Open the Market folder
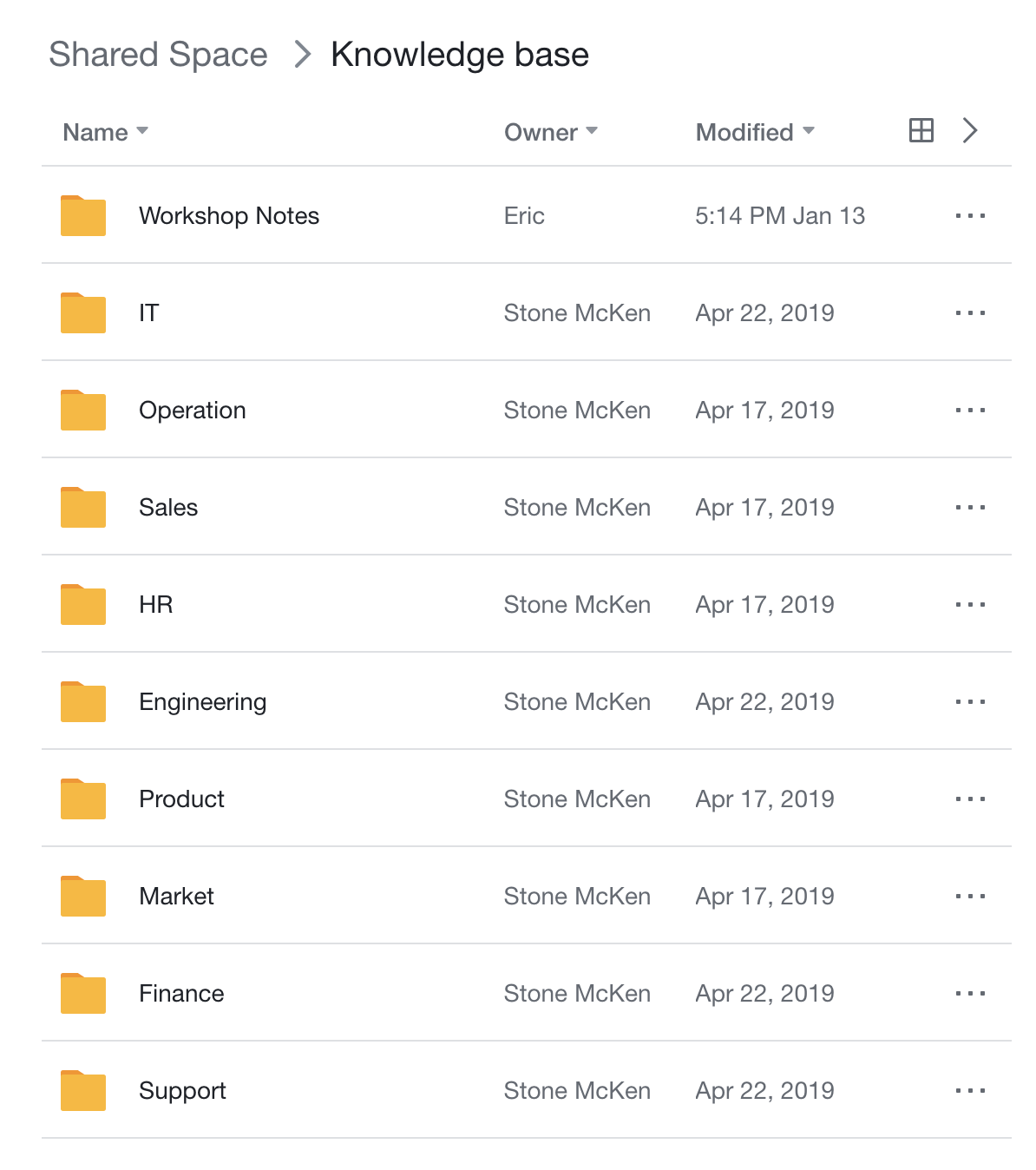Viewport: 1036px width, 1170px height. [176, 897]
